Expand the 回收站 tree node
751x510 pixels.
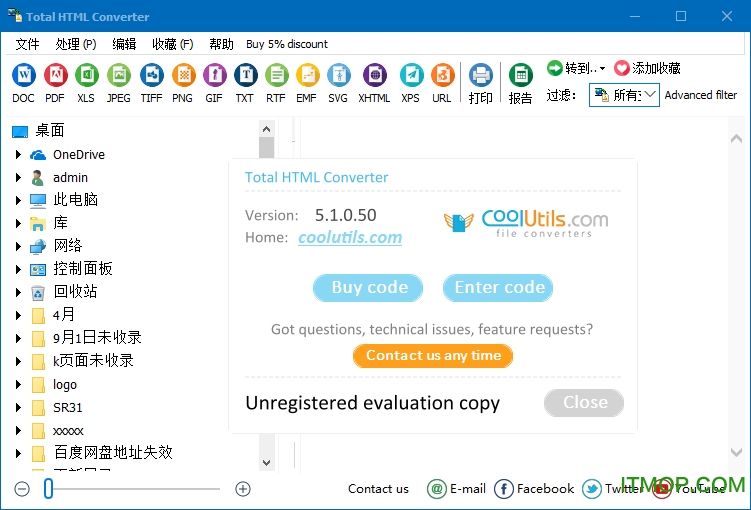point(18,292)
